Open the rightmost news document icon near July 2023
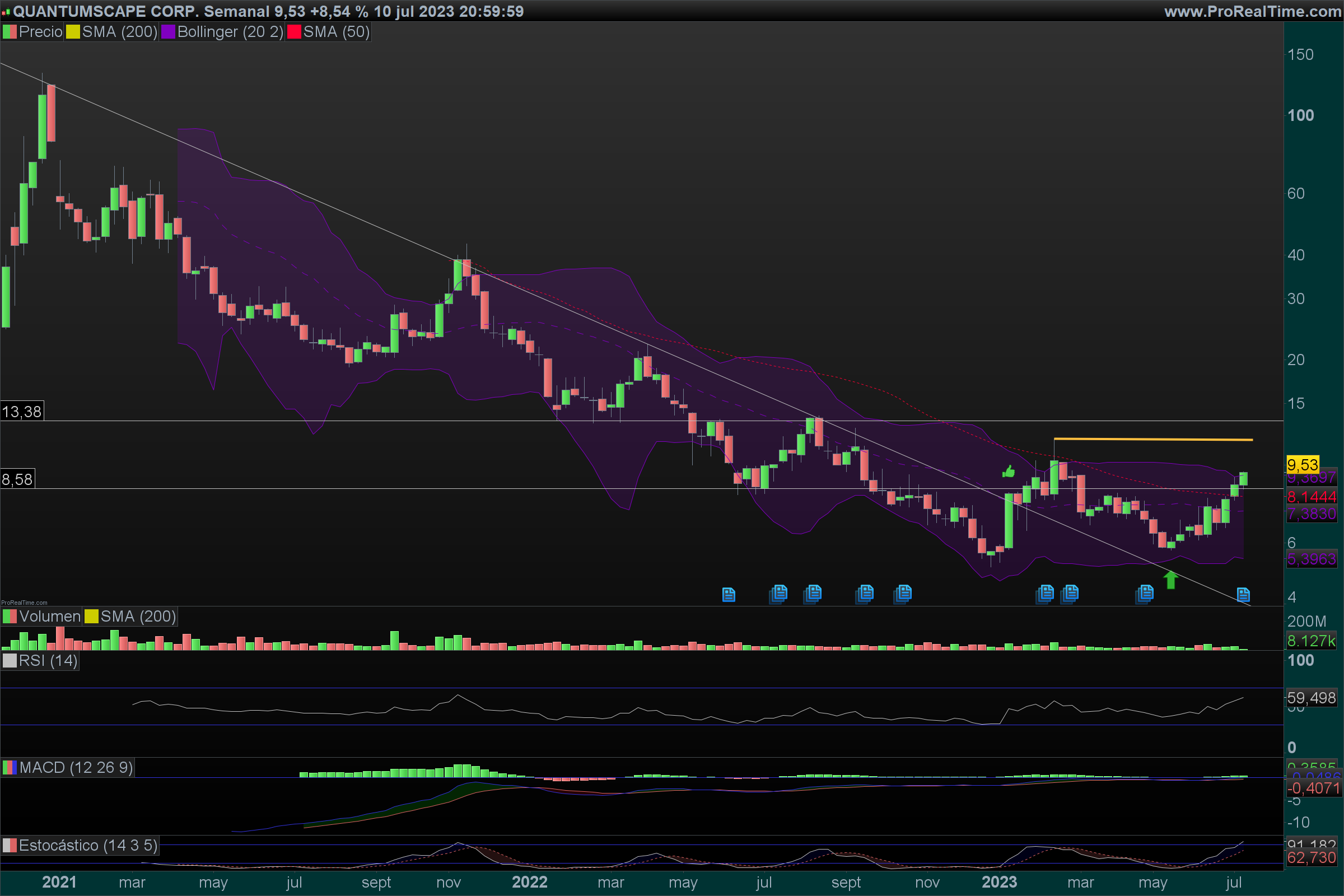The height and width of the screenshot is (896, 1344). (1243, 594)
